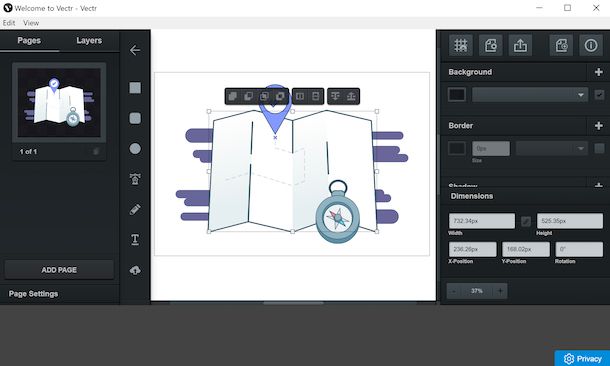Toggle the Background fill checkbox
This screenshot has width=610, height=366.
599,95
